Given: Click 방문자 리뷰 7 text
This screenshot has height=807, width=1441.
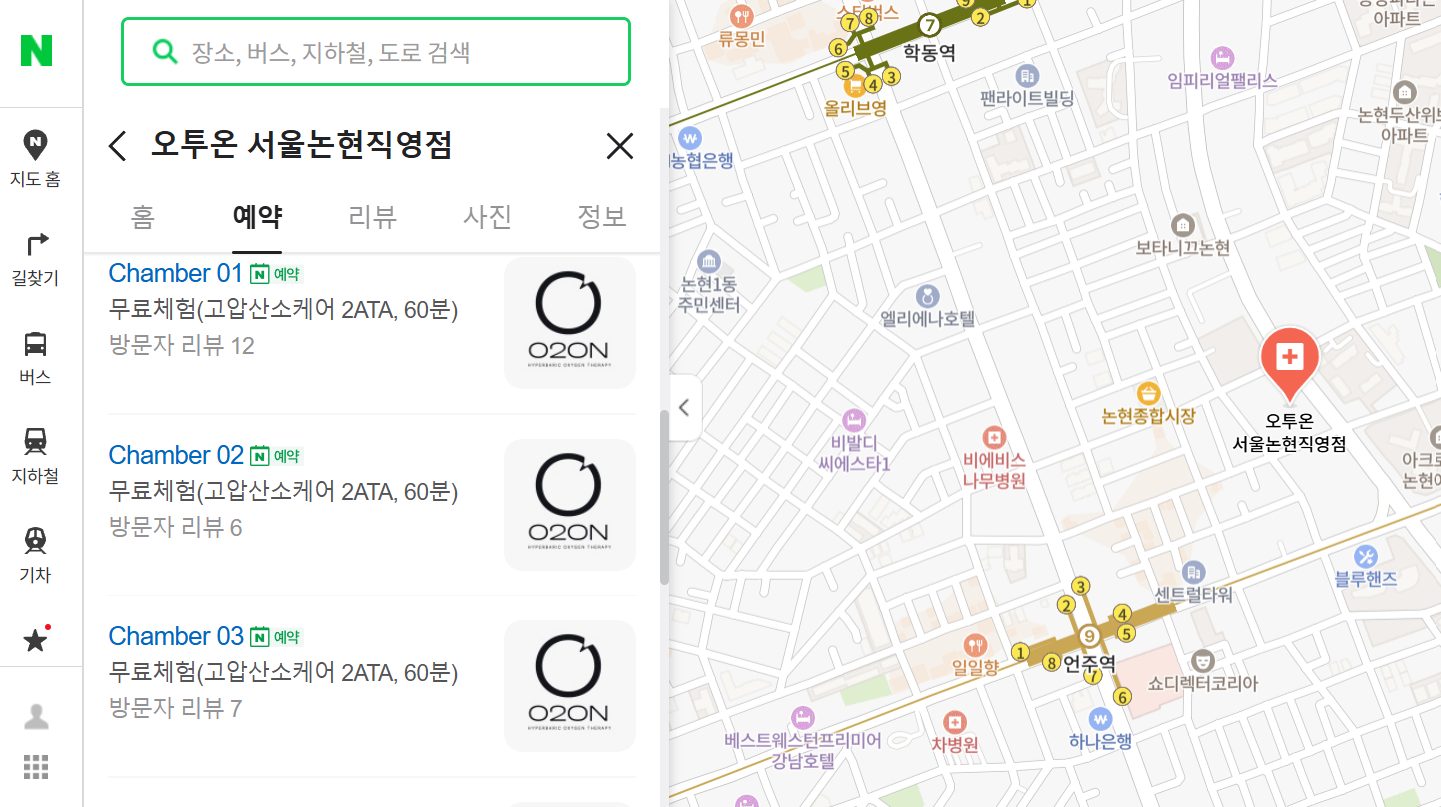Looking at the screenshot, I should [x=175, y=709].
